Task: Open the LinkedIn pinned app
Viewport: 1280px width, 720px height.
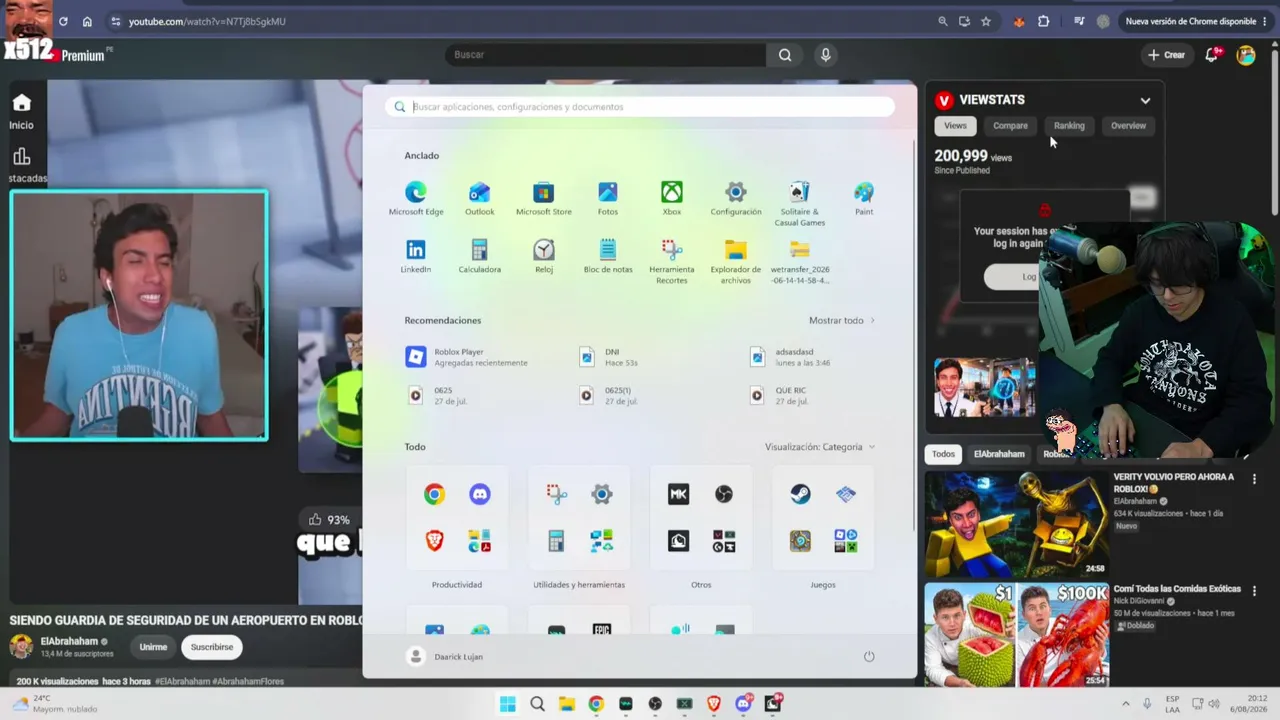Action: pyautogui.click(x=416, y=256)
